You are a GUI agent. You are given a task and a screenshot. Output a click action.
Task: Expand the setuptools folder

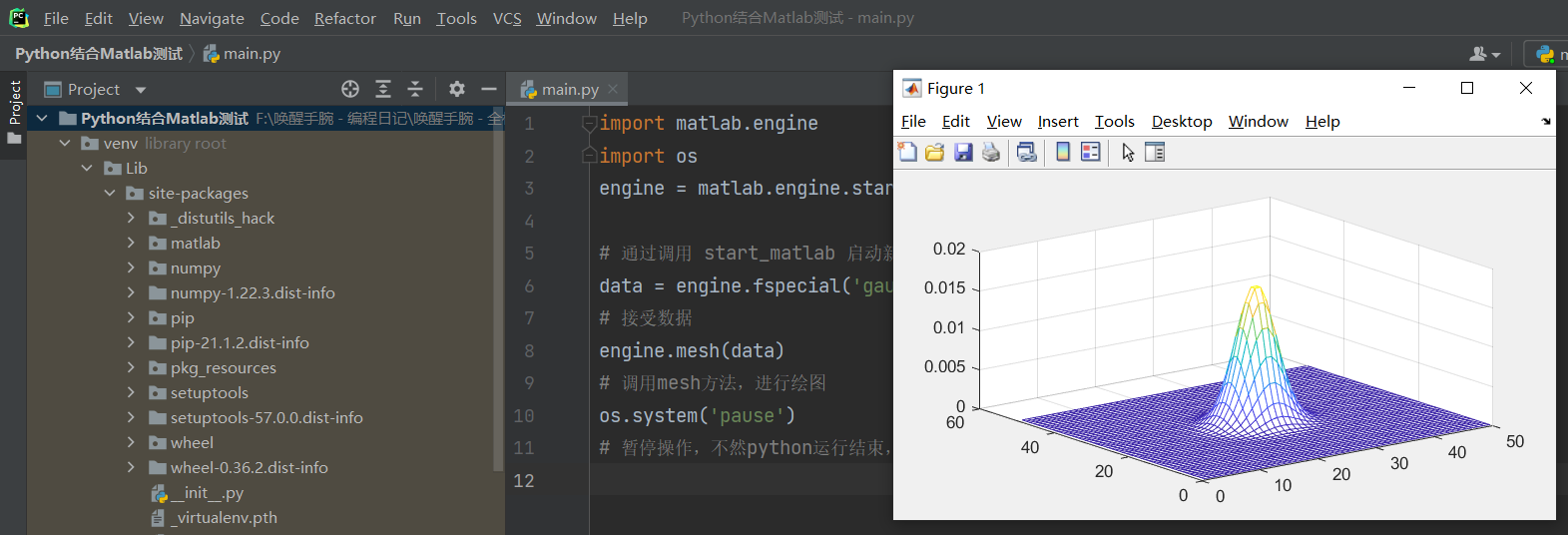pos(131,392)
